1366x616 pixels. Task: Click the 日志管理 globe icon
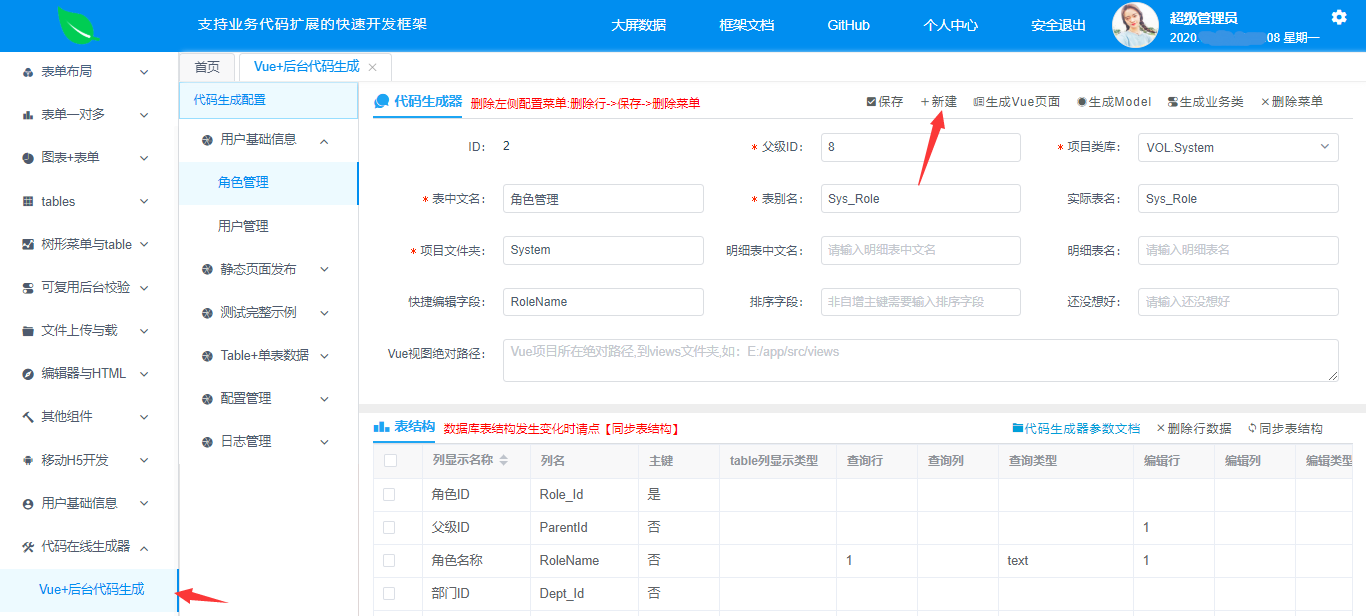(207, 441)
